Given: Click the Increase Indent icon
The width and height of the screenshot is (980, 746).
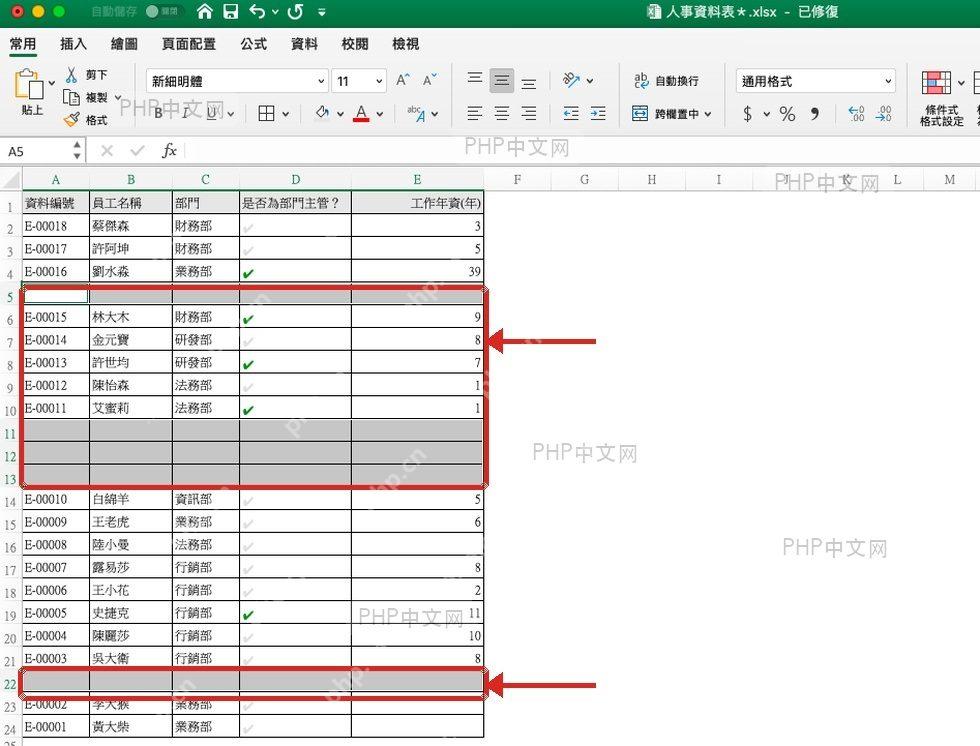Looking at the screenshot, I should [598, 113].
